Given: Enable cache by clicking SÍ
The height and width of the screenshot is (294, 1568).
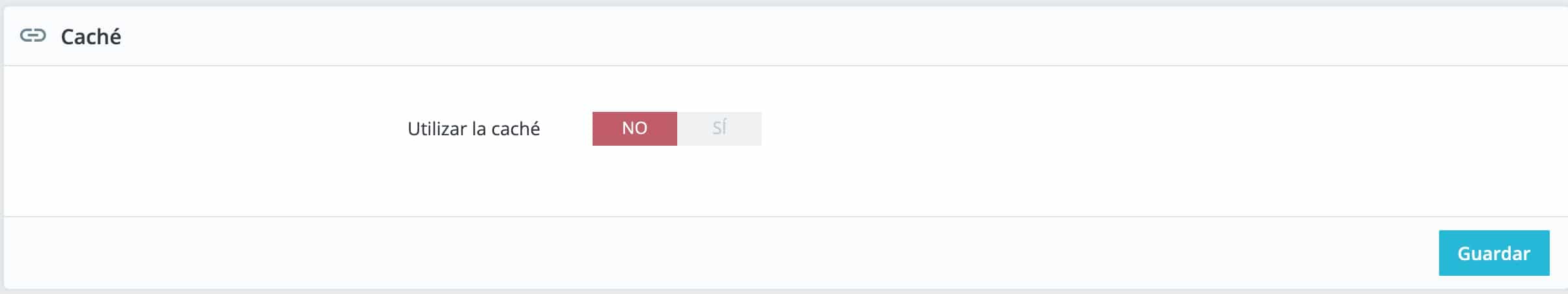Looking at the screenshot, I should (719, 128).
